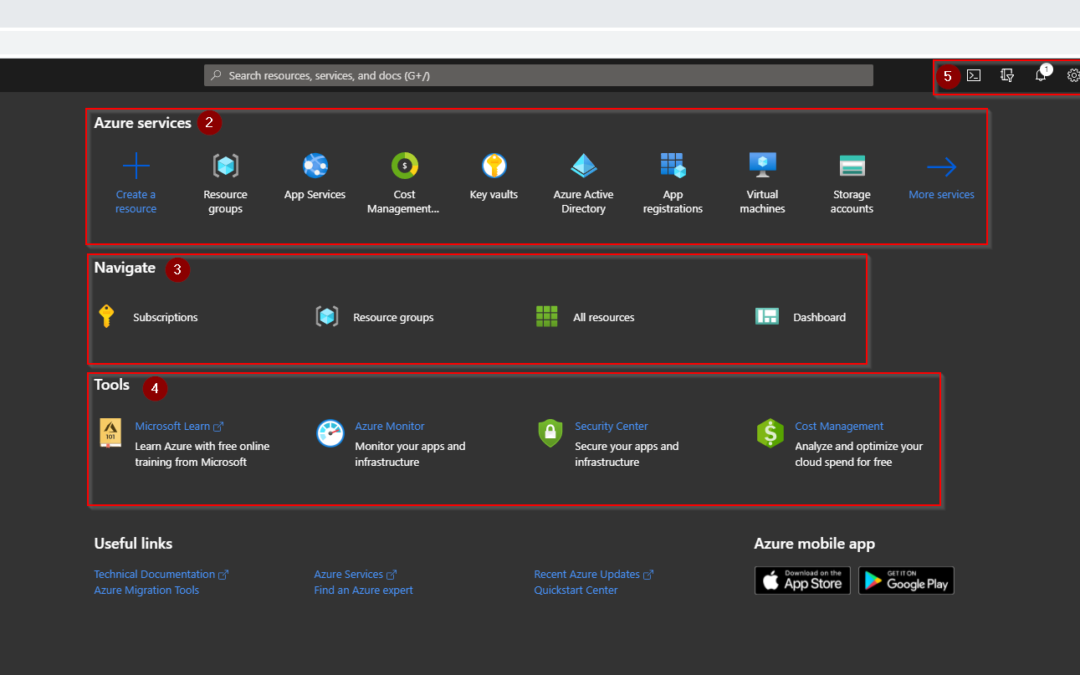
Task: Launch Cloud Shell from the top bar
Action: pyautogui.click(x=974, y=75)
